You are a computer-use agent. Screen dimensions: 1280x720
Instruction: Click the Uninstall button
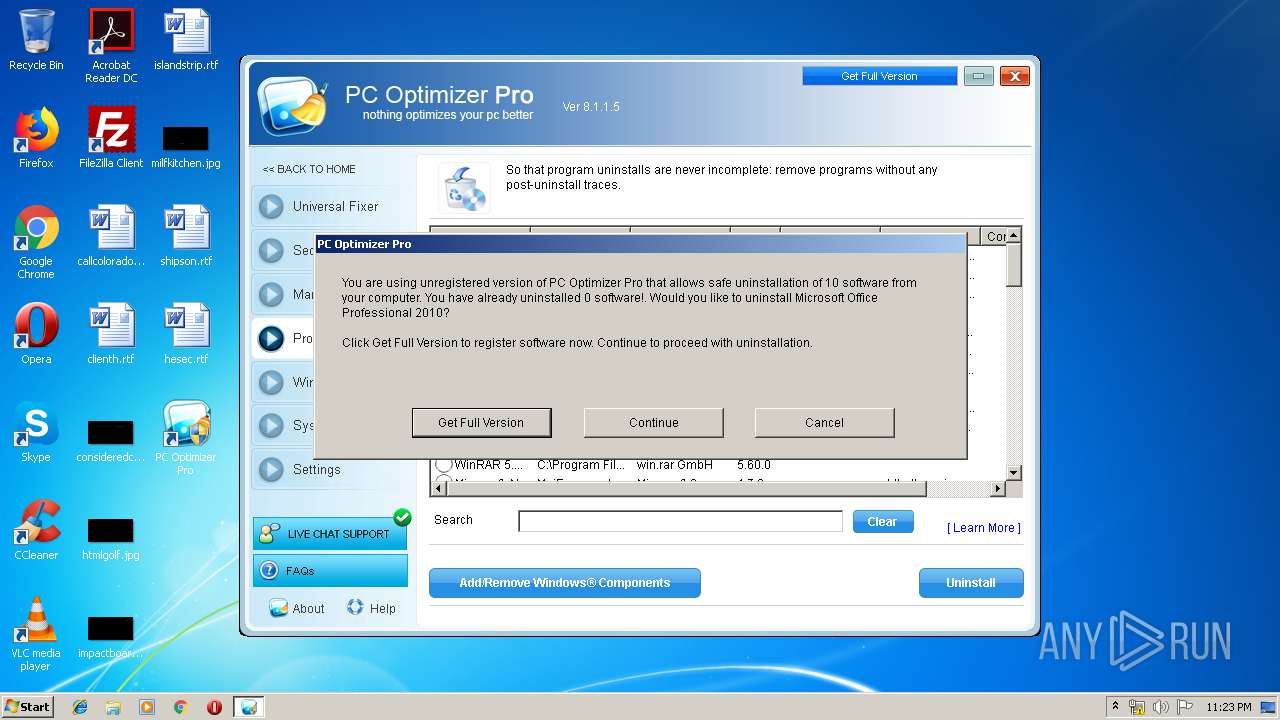click(x=971, y=582)
